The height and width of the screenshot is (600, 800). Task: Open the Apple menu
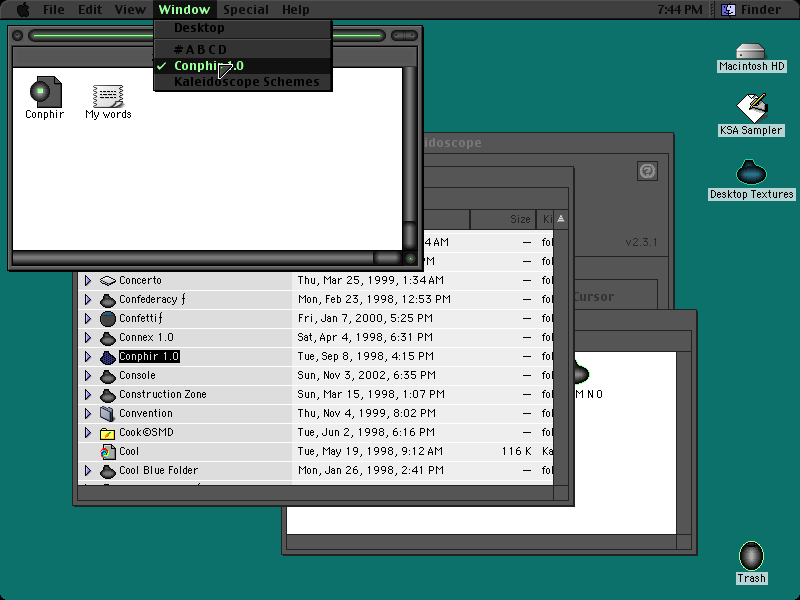23,10
